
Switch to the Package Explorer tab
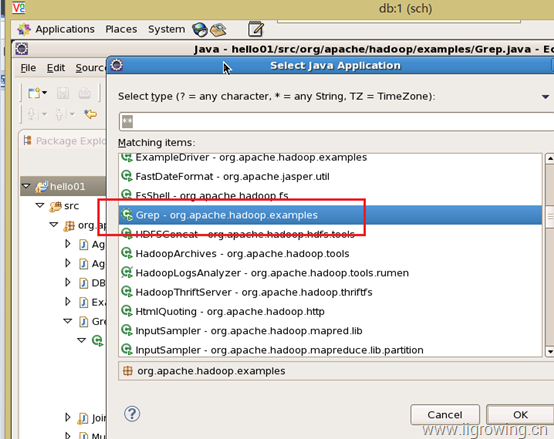65,141
